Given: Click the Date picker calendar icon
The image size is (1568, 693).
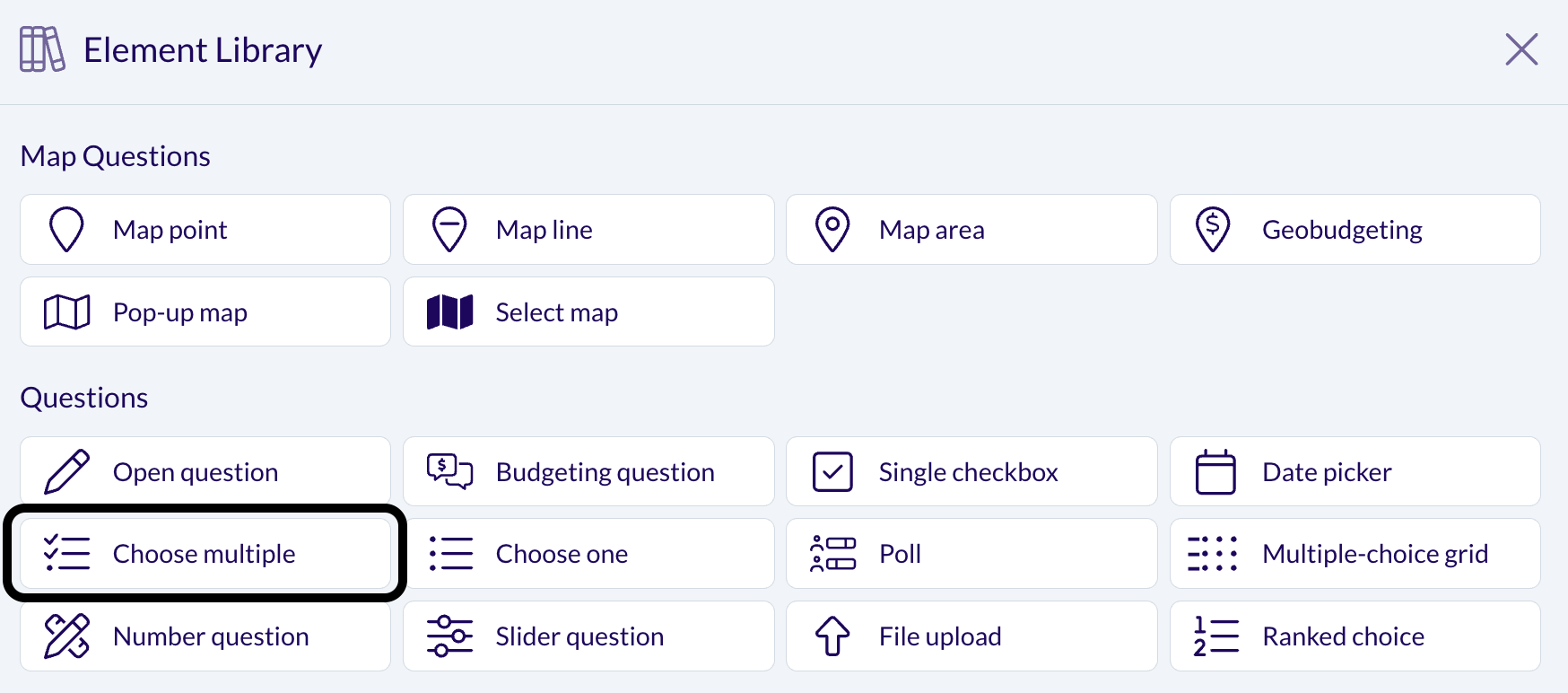Looking at the screenshot, I should tap(1215, 472).
